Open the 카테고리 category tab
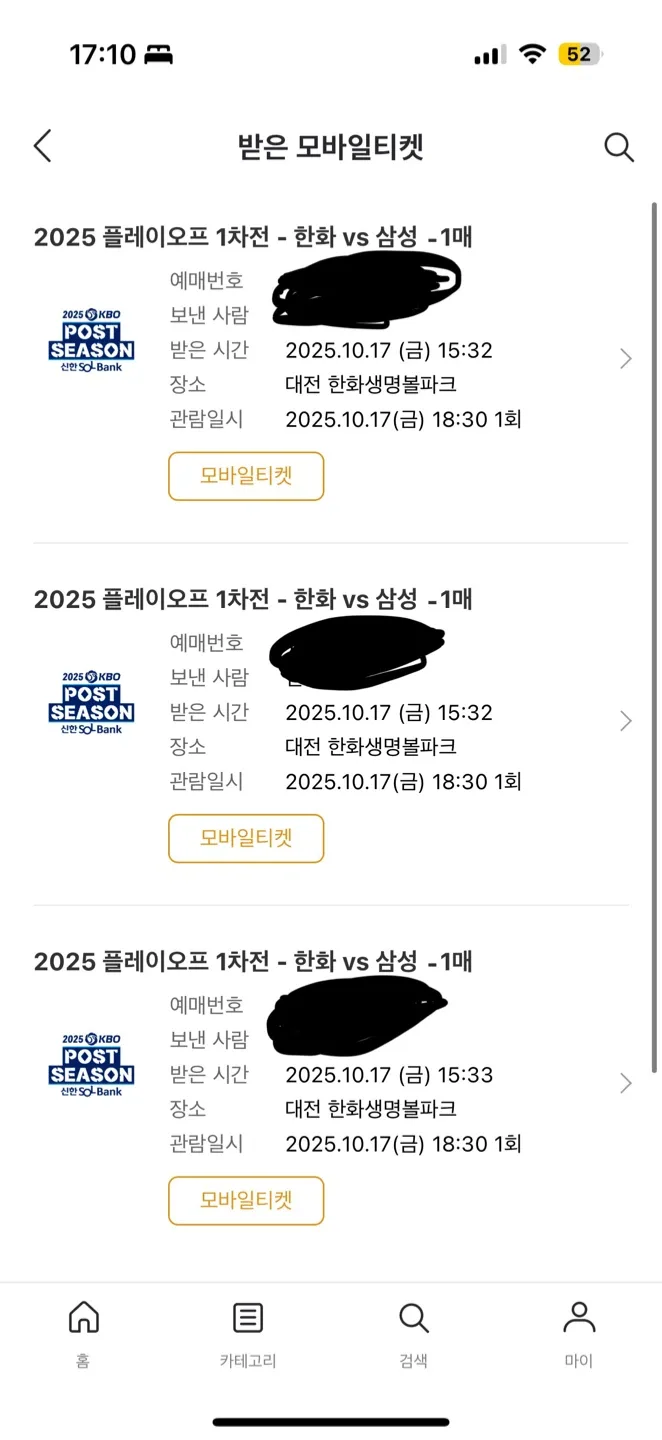Viewport: 662px width, 1440px height. tap(248, 1331)
